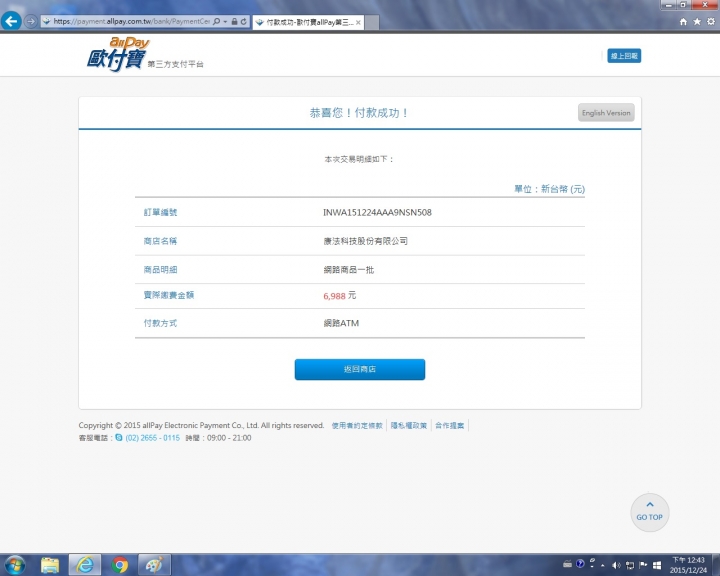Viewport: 720px width, 576px height.
Task: Click the product detail value text
Action: (x=349, y=270)
